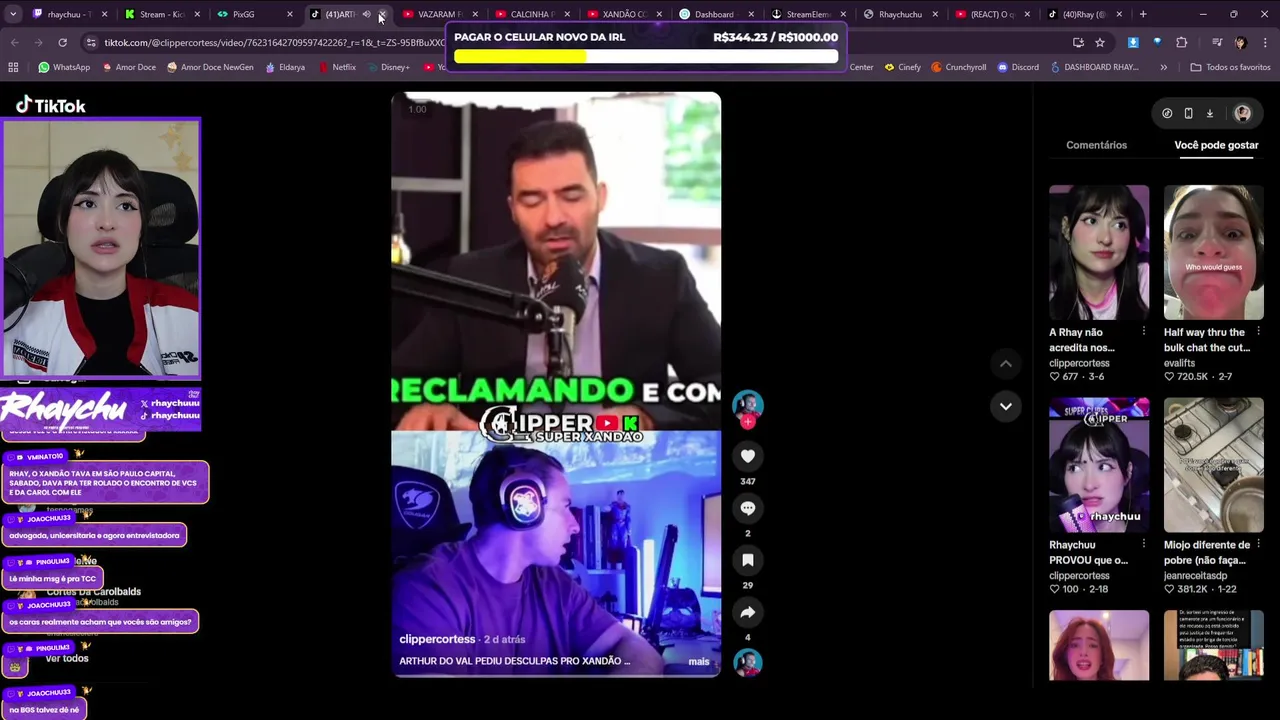
Task: Click the Disney+ bookmark
Action: 388,67
